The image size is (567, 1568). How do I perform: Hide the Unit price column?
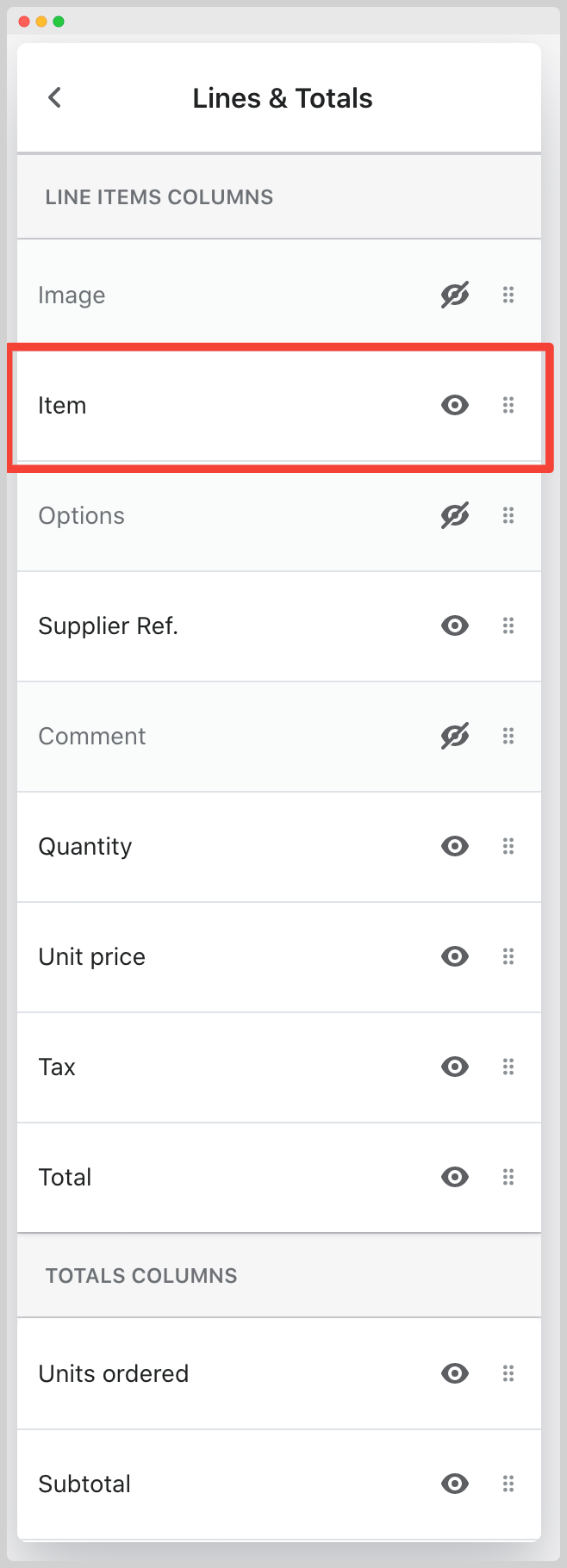click(454, 956)
